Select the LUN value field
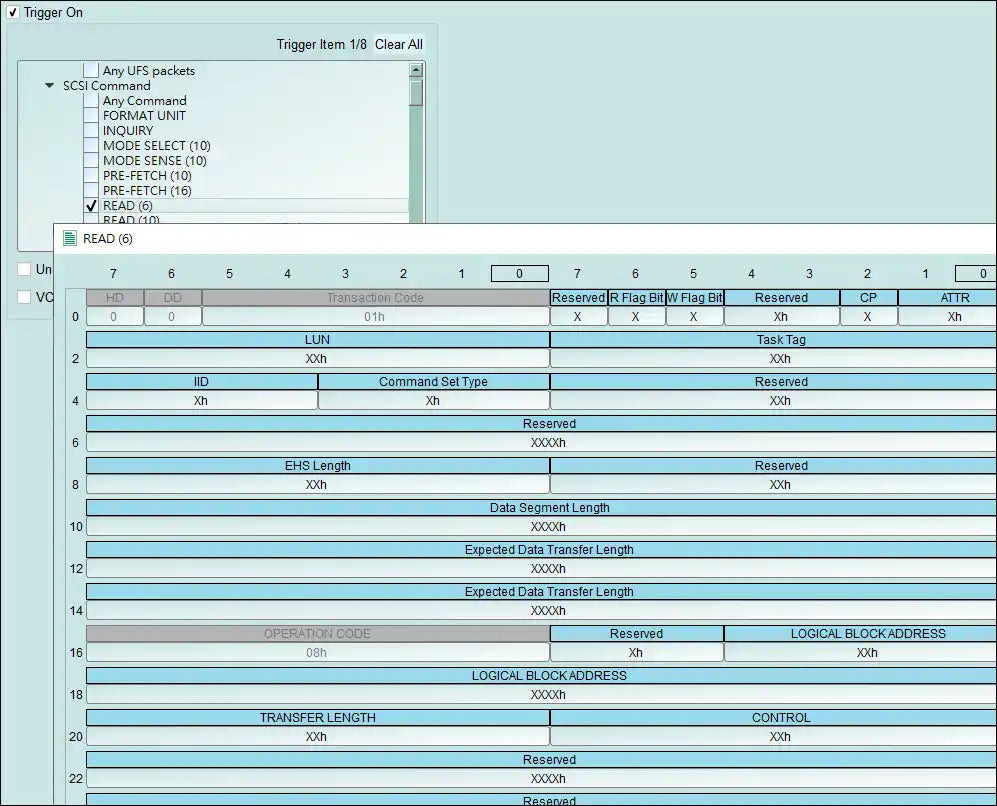This screenshot has width=997, height=806. coord(317,359)
